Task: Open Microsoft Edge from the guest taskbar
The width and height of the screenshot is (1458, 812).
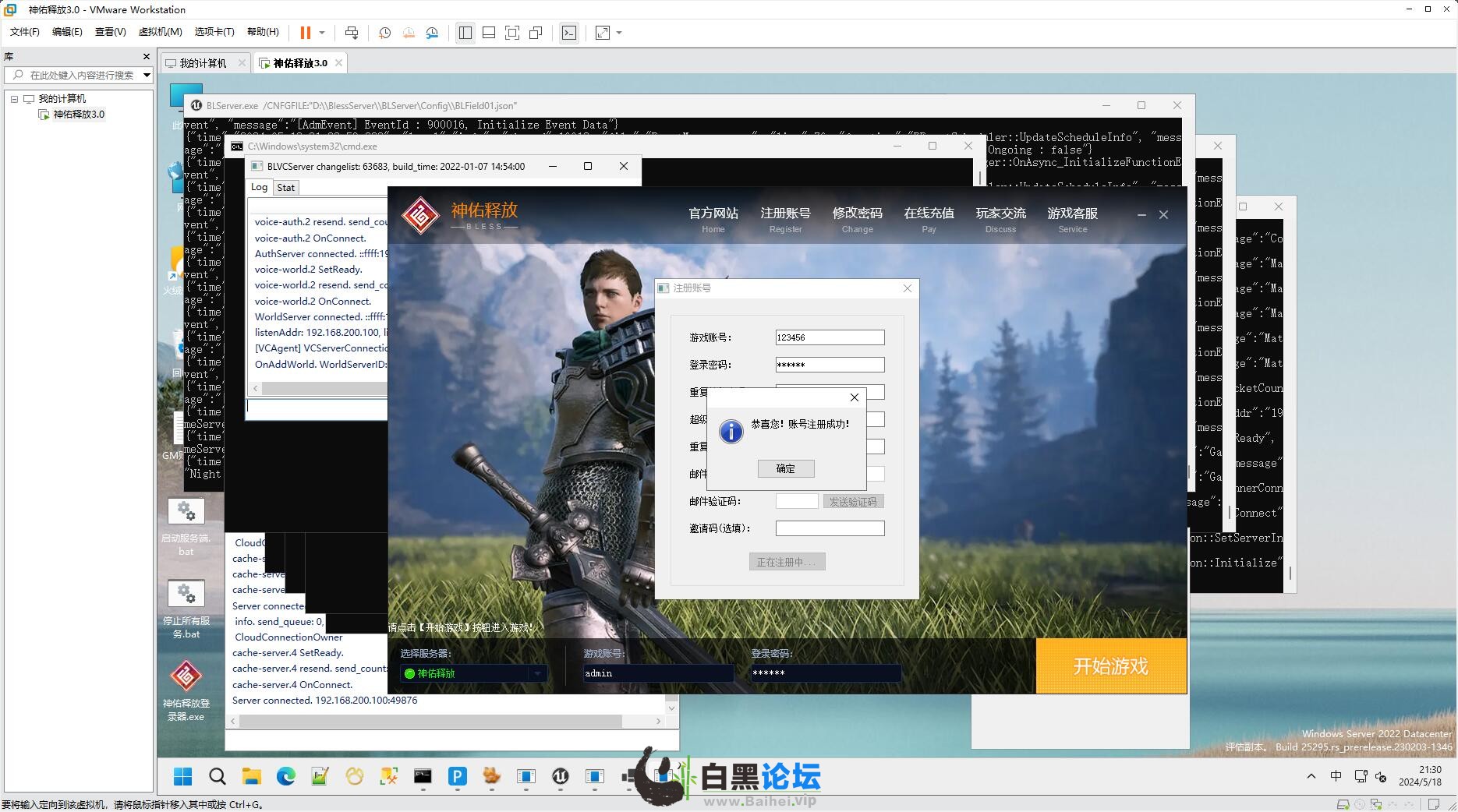Action: (285, 776)
